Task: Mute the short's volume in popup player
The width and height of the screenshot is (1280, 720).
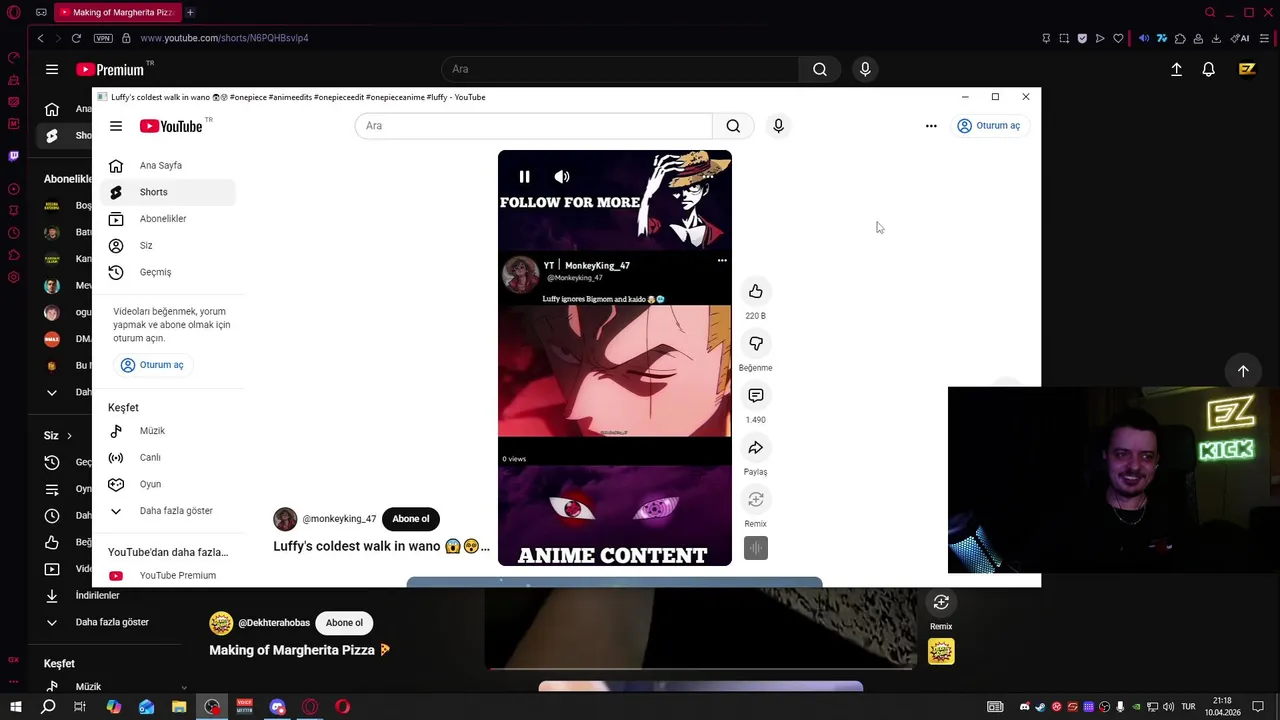Action: coord(562,177)
